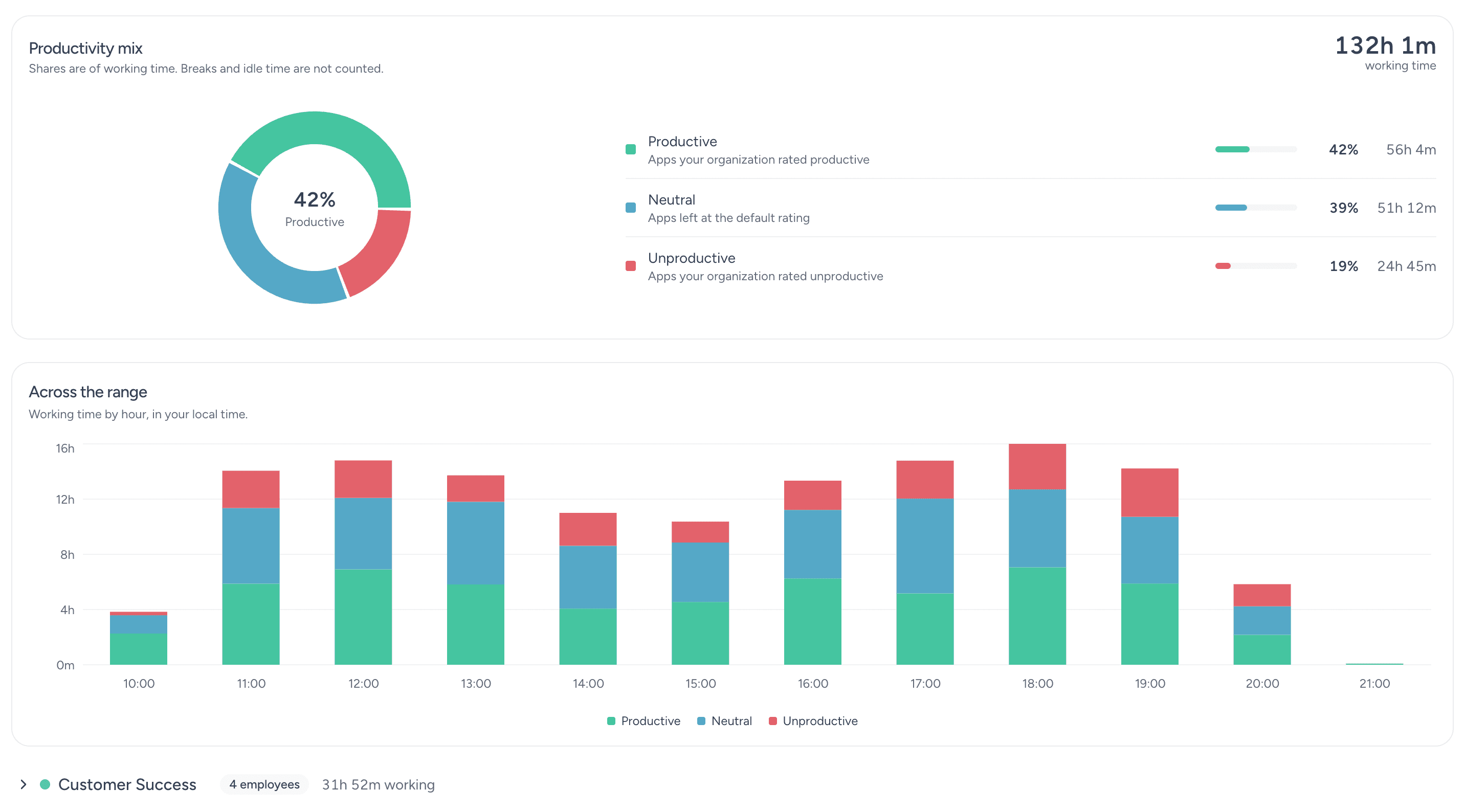Screen dimensions: 1465x812
Task: Click the Productivity mix heading
Action: pos(85,49)
